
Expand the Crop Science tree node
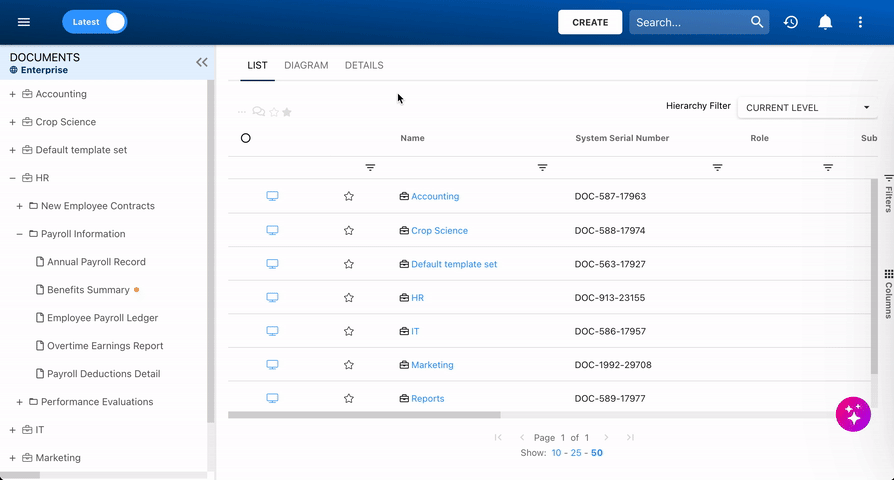click(x=12, y=122)
